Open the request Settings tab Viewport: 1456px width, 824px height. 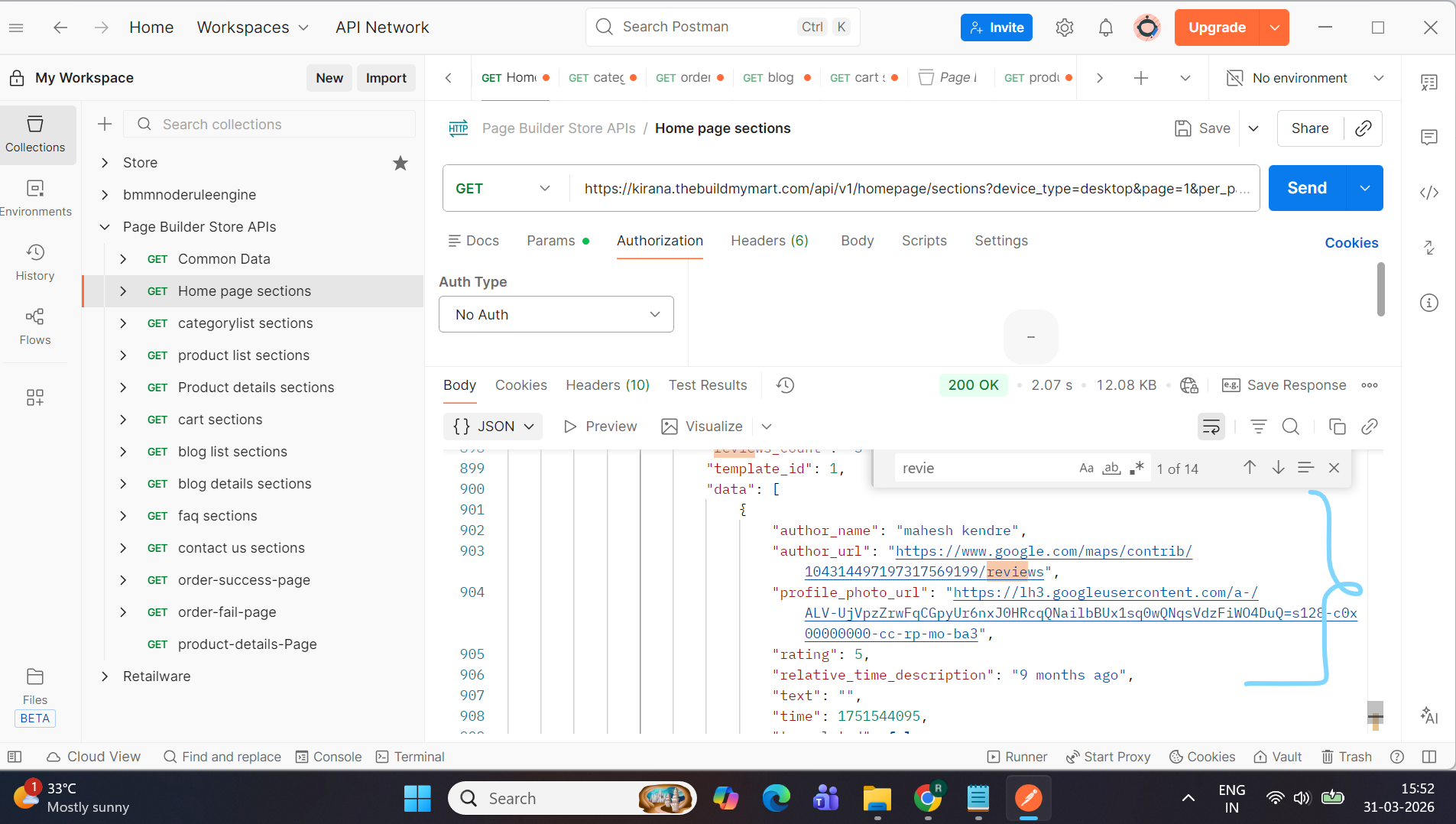(x=1001, y=241)
